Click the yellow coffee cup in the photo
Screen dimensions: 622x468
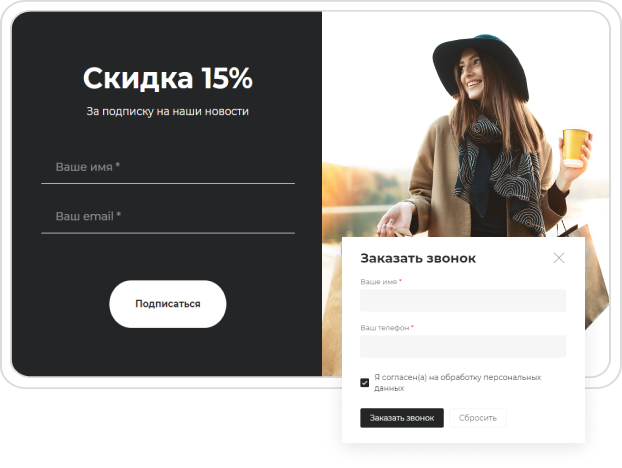tap(575, 148)
